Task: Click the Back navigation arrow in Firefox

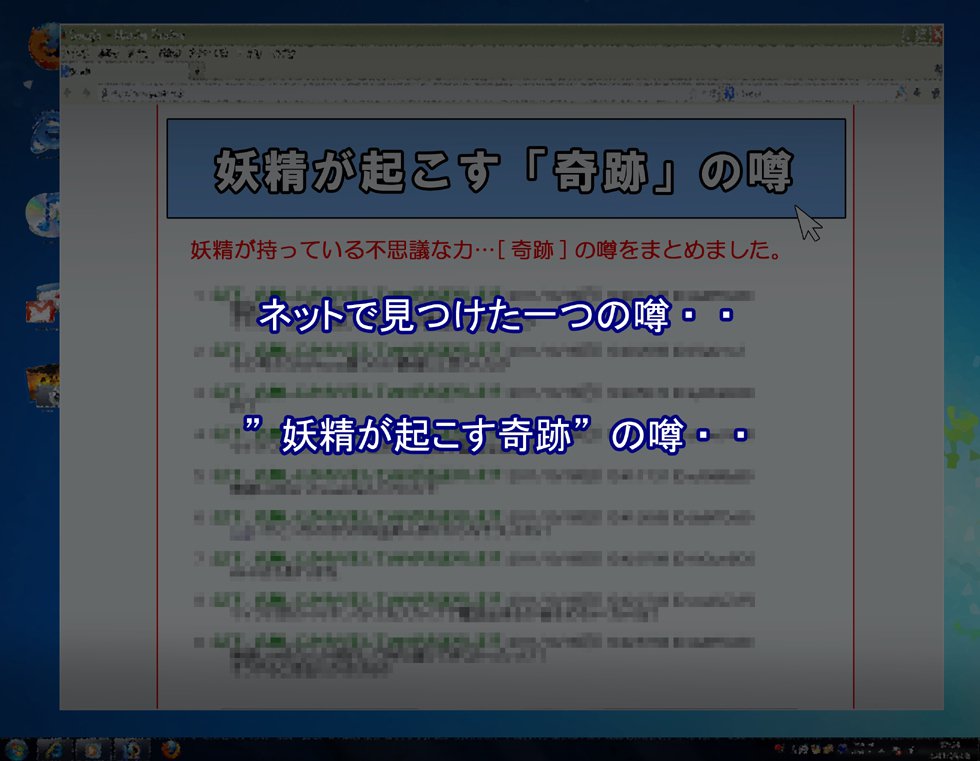Action: 68,93
